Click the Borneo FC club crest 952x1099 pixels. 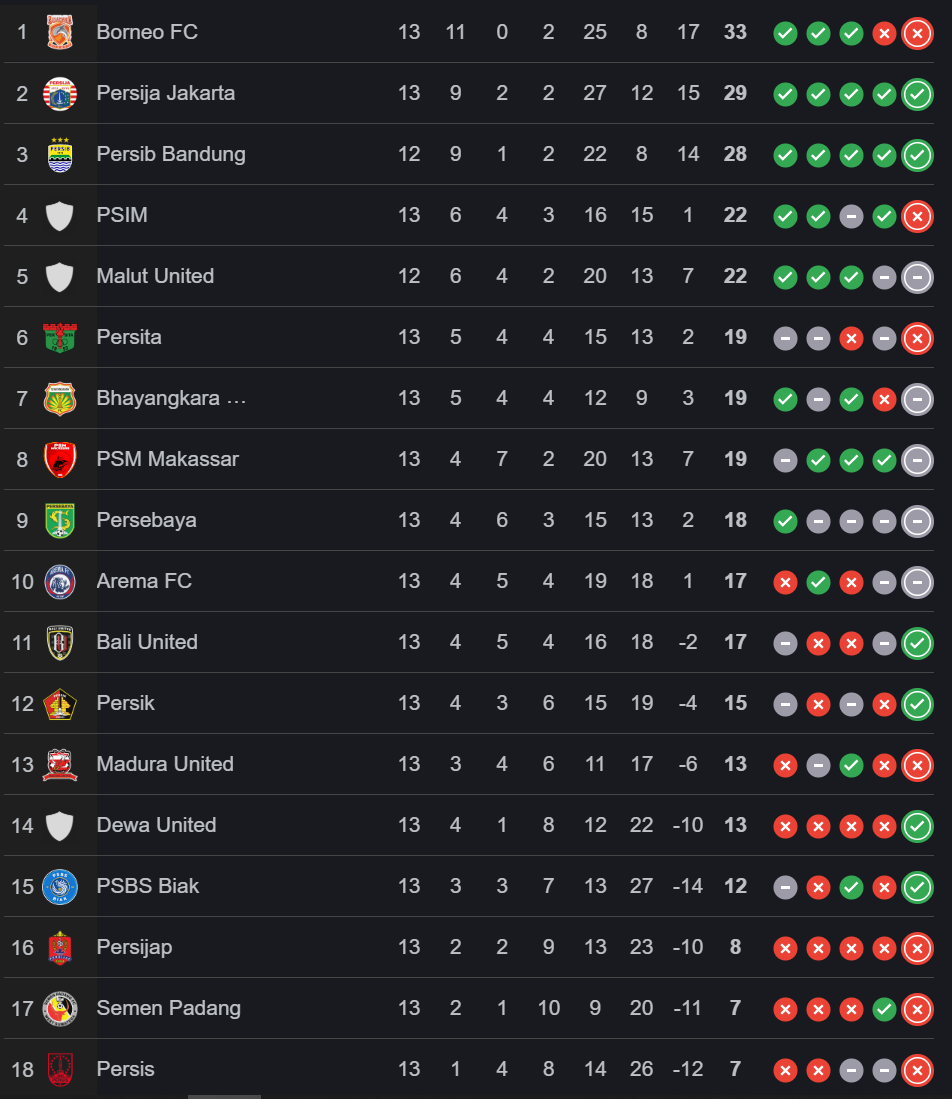pyautogui.click(x=60, y=33)
